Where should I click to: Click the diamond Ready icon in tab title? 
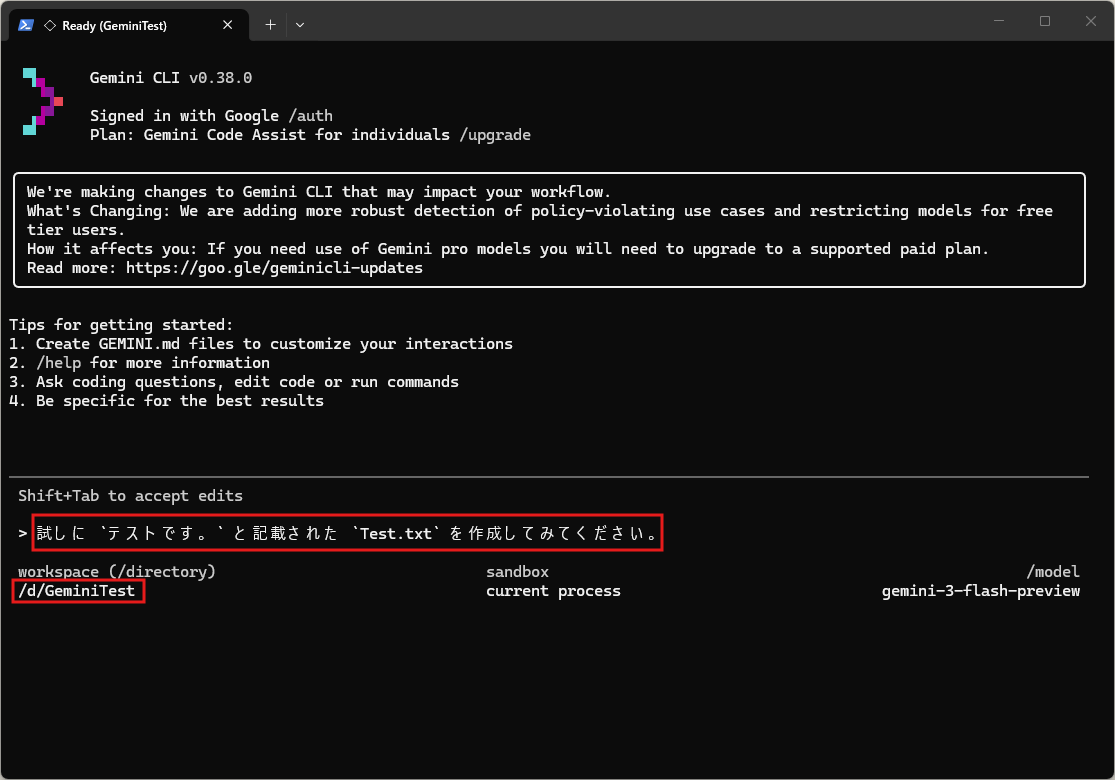tap(50, 26)
